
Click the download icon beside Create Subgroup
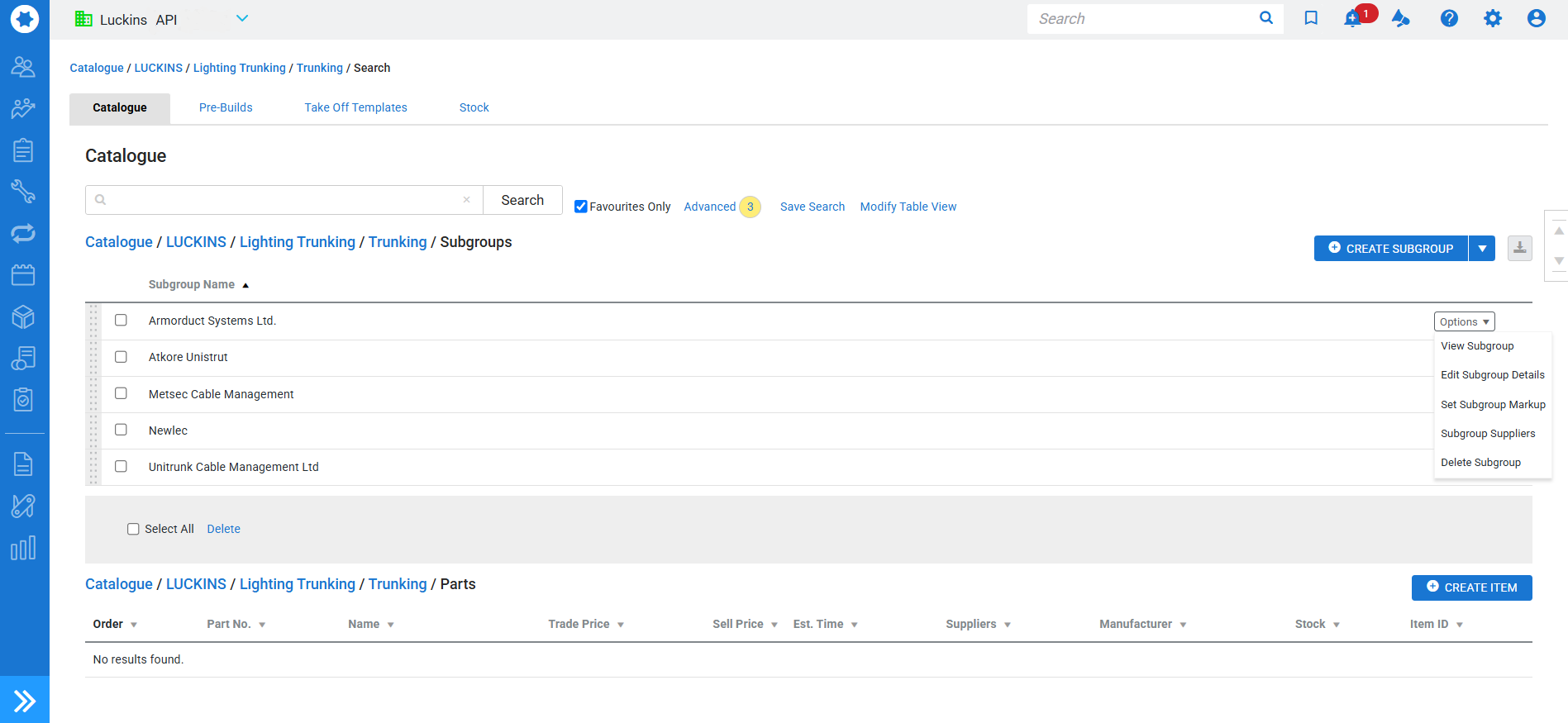coord(1519,248)
